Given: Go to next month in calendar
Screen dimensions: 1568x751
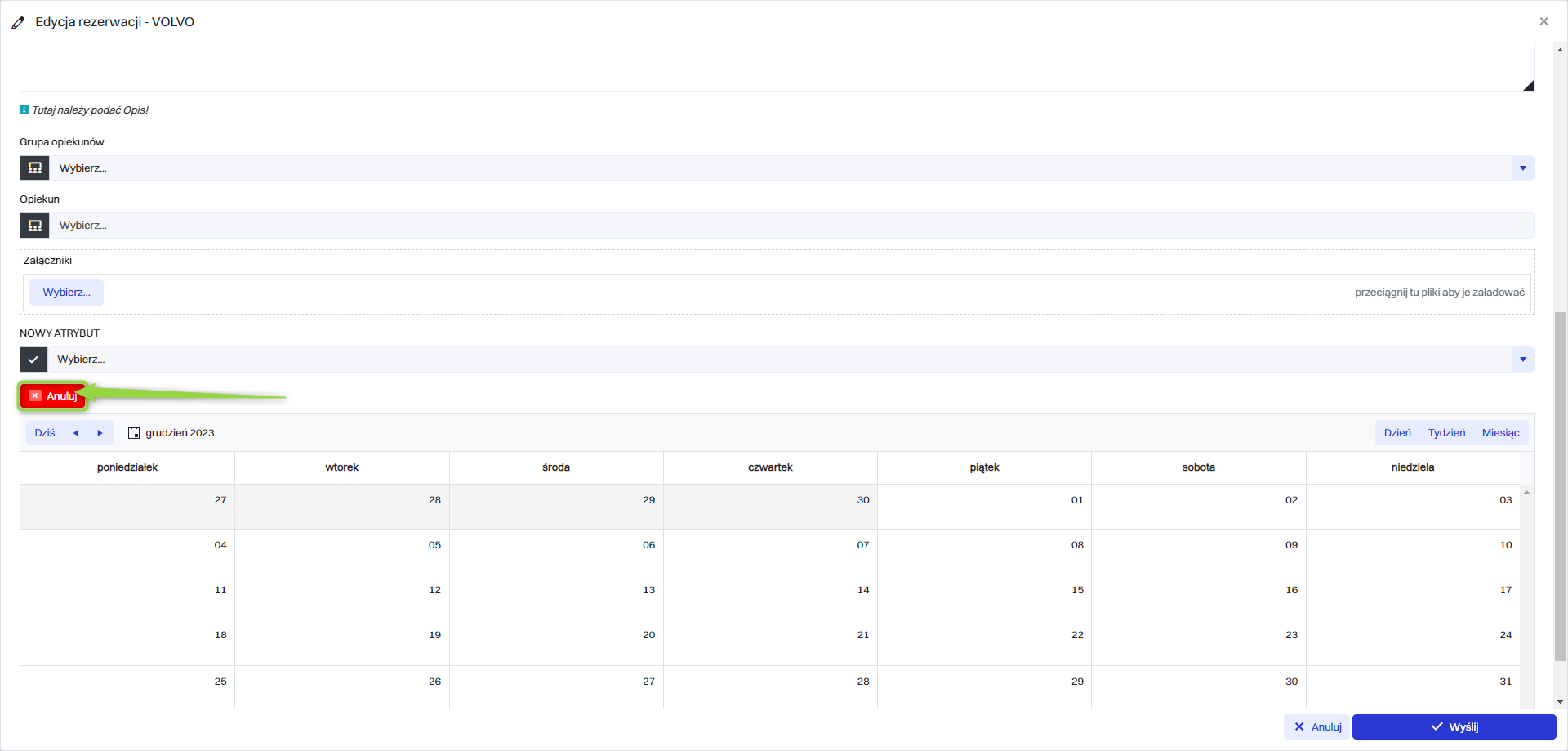Looking at the screenshot, I should [x=100, y=433].
